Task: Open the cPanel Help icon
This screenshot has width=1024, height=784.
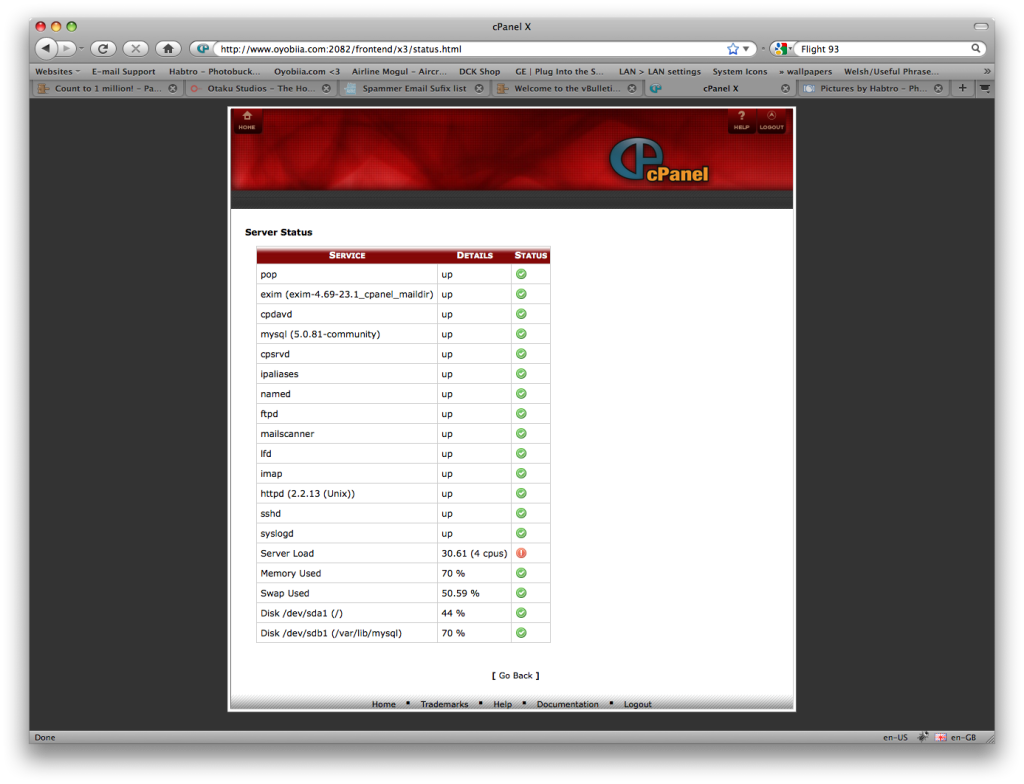Action: coord(741,120)
